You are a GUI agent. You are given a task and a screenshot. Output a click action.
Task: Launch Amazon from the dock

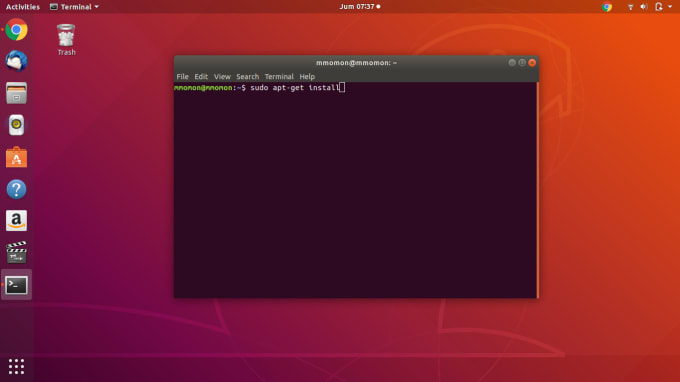pyautogui.click(x=16, y=221)
